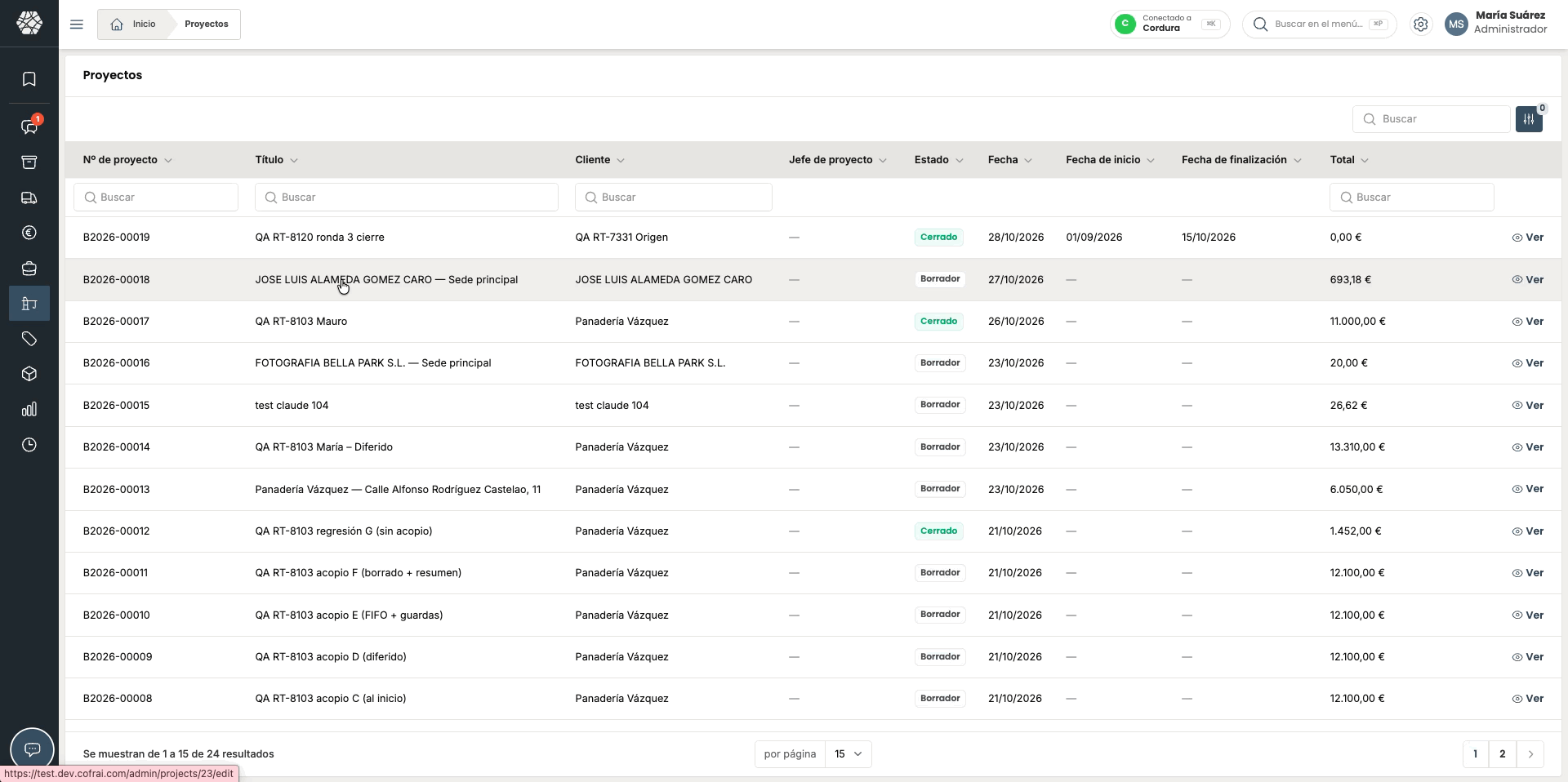
Task: Click the Cerrado badge of B2026-00017
Action: 938,322
